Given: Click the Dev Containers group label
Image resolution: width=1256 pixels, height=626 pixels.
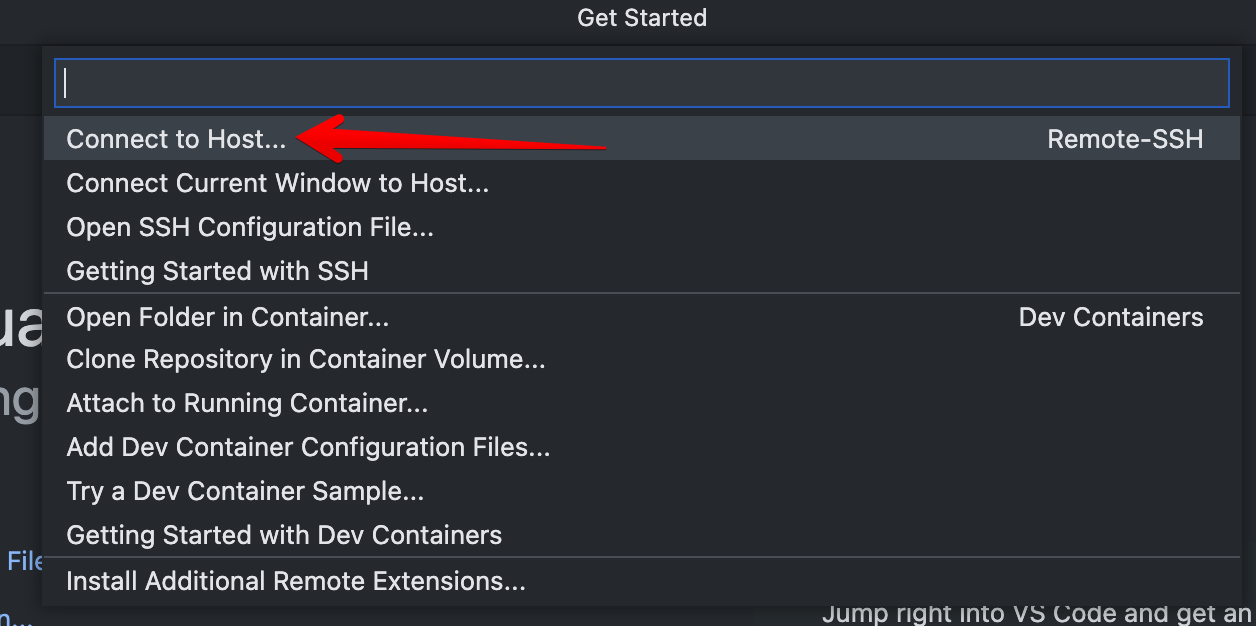Looking at the screenshot, I should coord(1111,318).
